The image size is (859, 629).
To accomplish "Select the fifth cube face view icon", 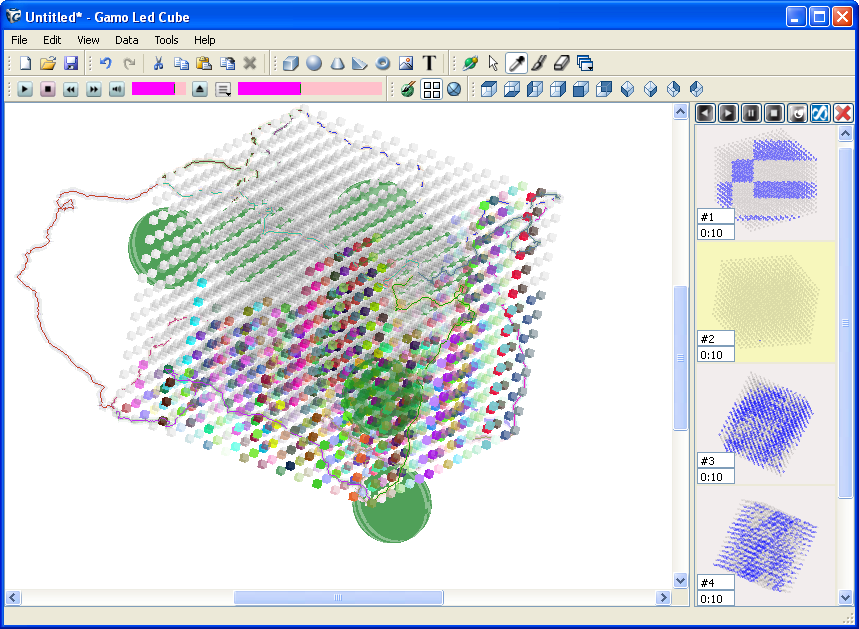I will pos(581,89).
